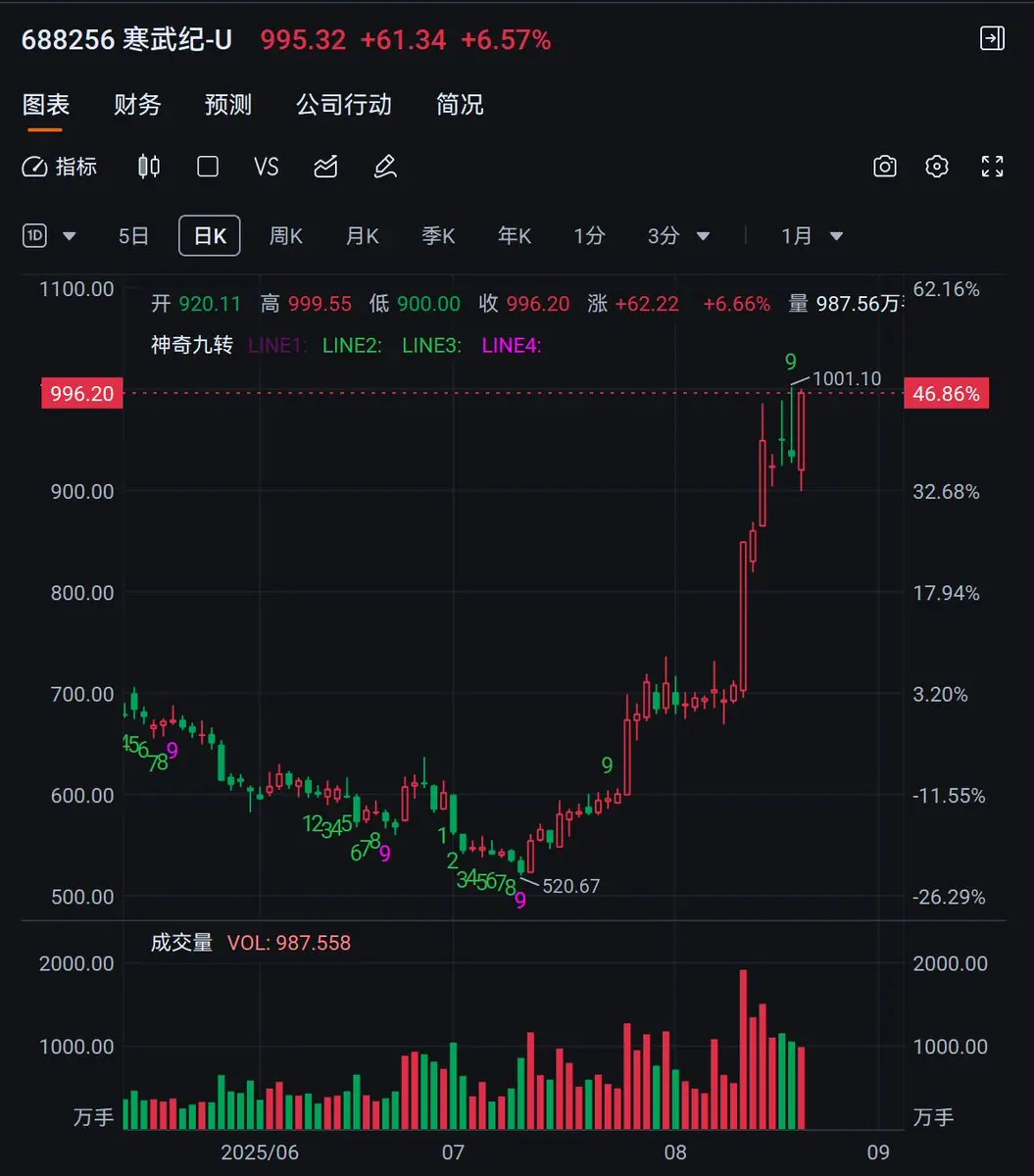Select the 月K monthly period
The image size is (1034, 1176).
pos(362,236)
